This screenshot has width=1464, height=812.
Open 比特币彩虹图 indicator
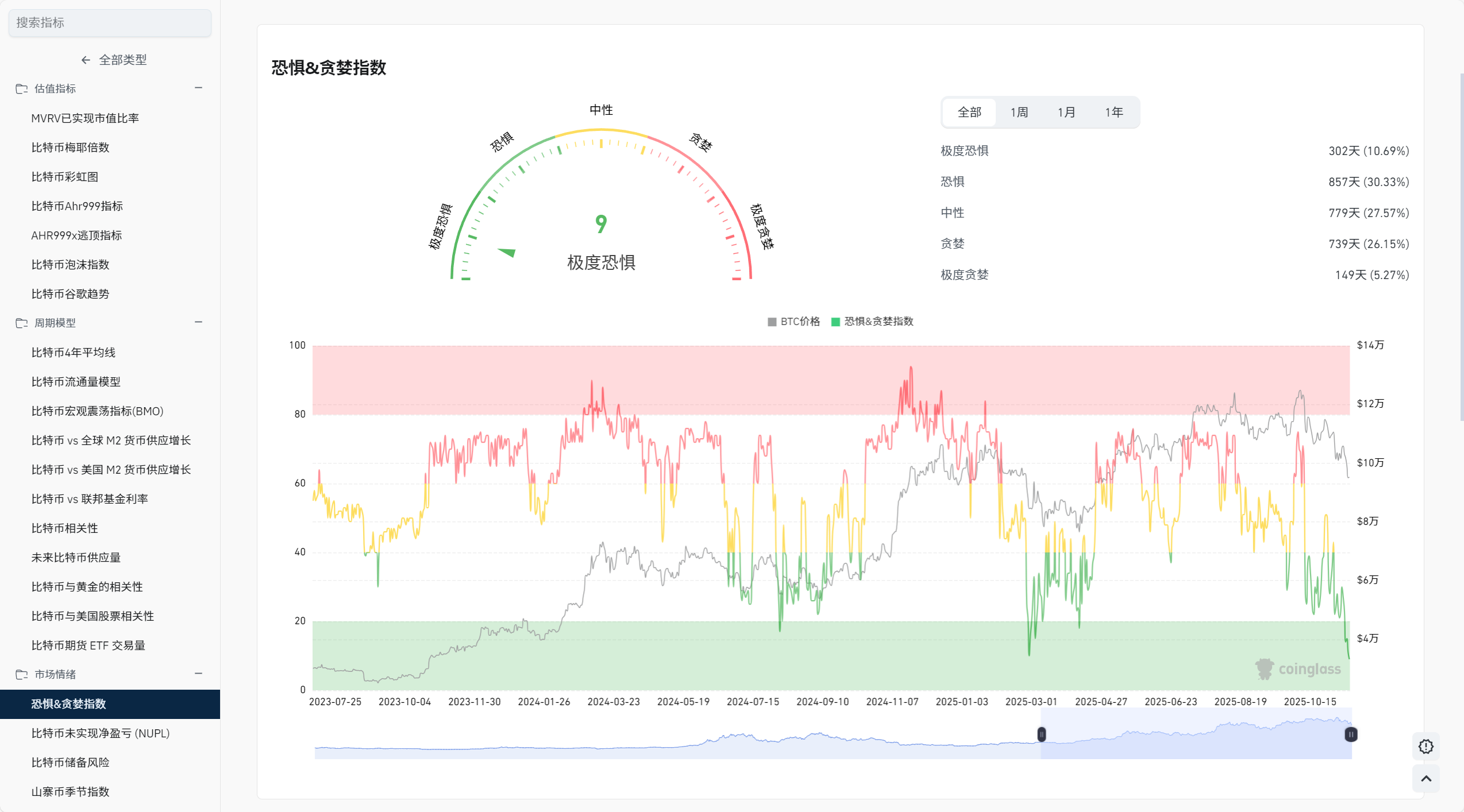[x=65, y=177]
